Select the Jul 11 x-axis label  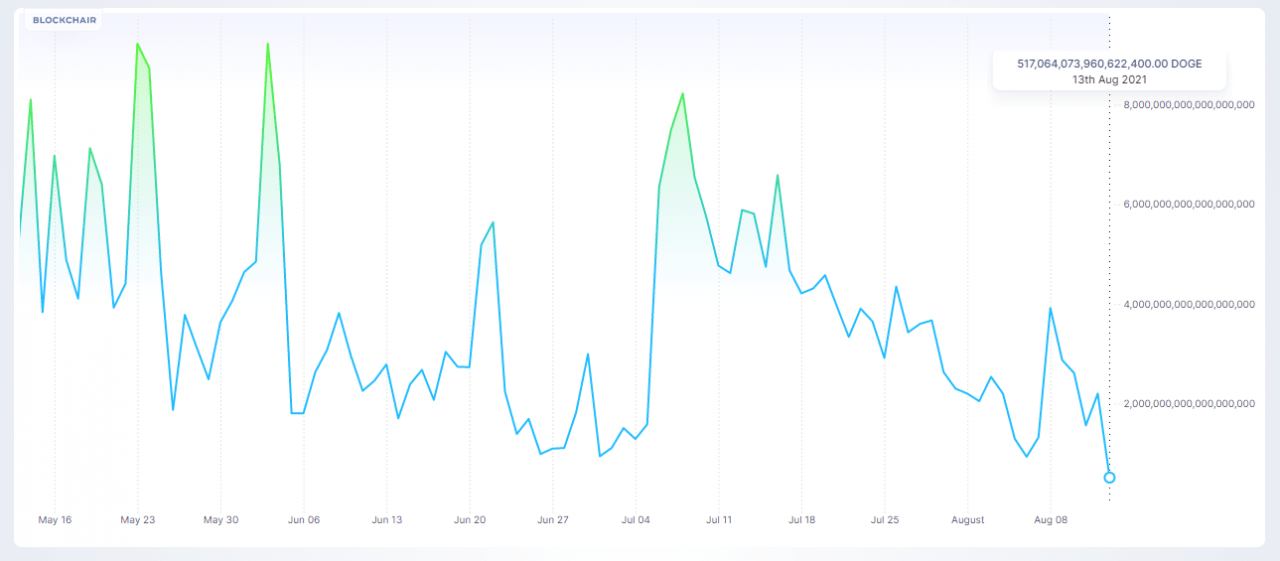[719, 520]
